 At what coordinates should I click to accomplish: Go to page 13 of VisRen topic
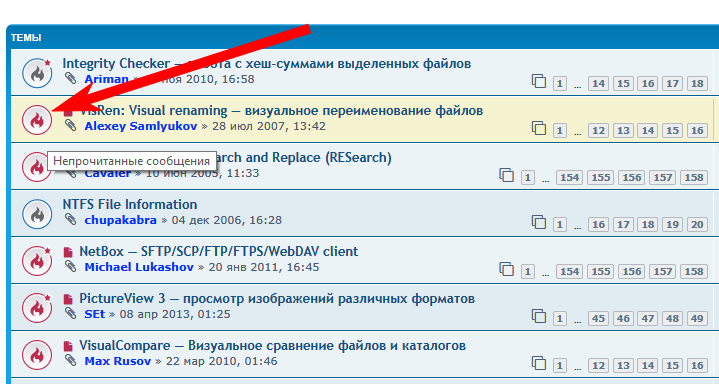[623, 131]
